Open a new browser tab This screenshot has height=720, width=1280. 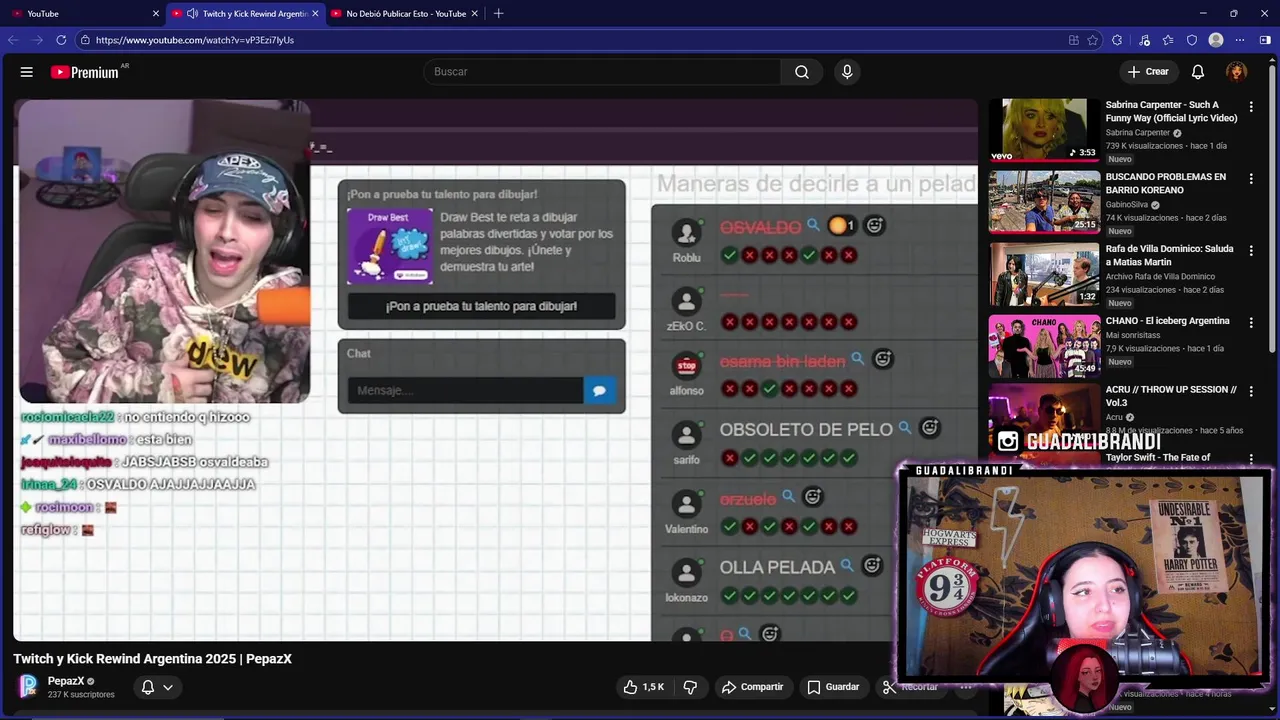click(x=498, y=14)
